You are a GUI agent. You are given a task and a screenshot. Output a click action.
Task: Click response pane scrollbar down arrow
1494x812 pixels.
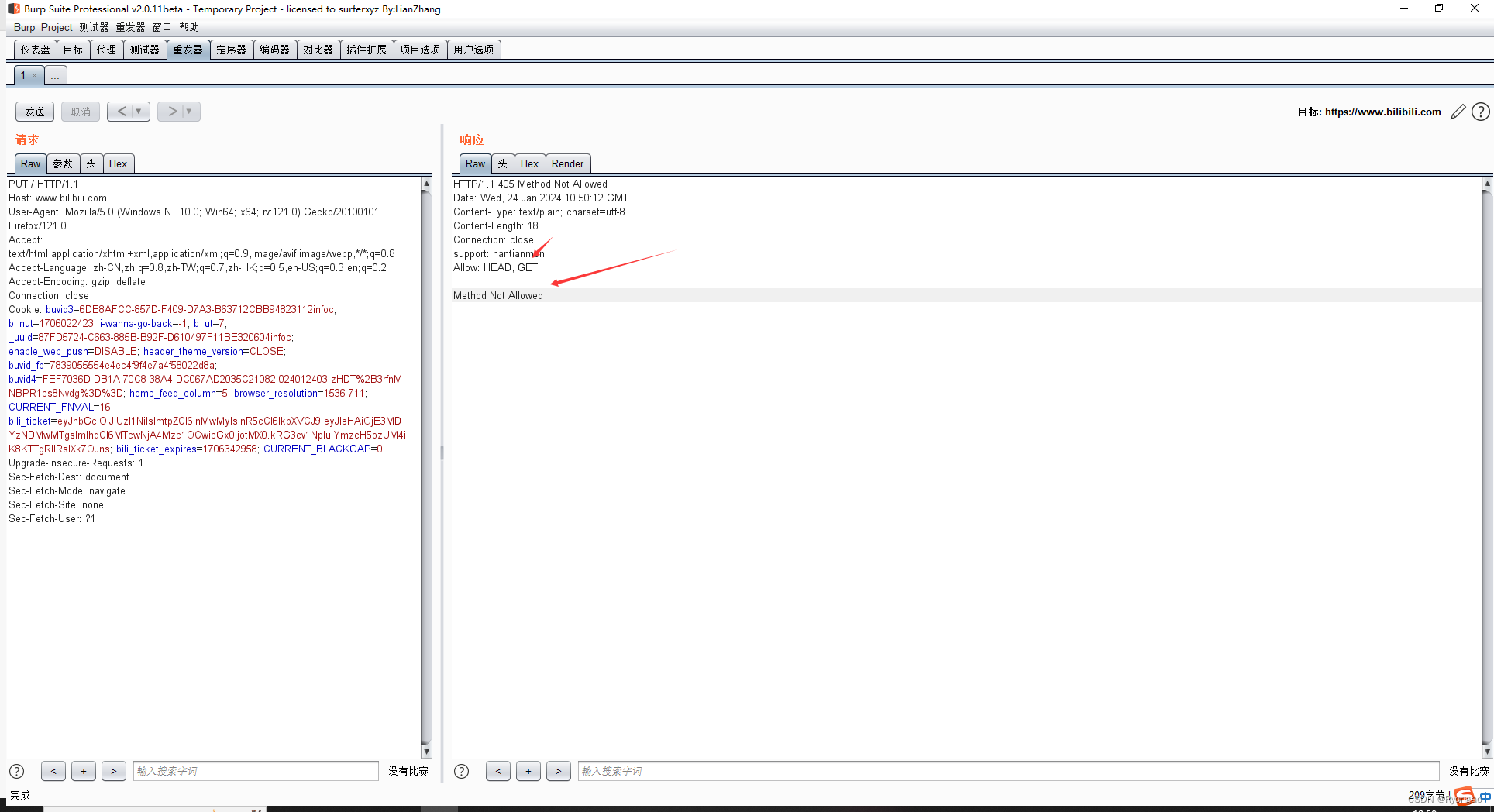[x=1486, y=752]
